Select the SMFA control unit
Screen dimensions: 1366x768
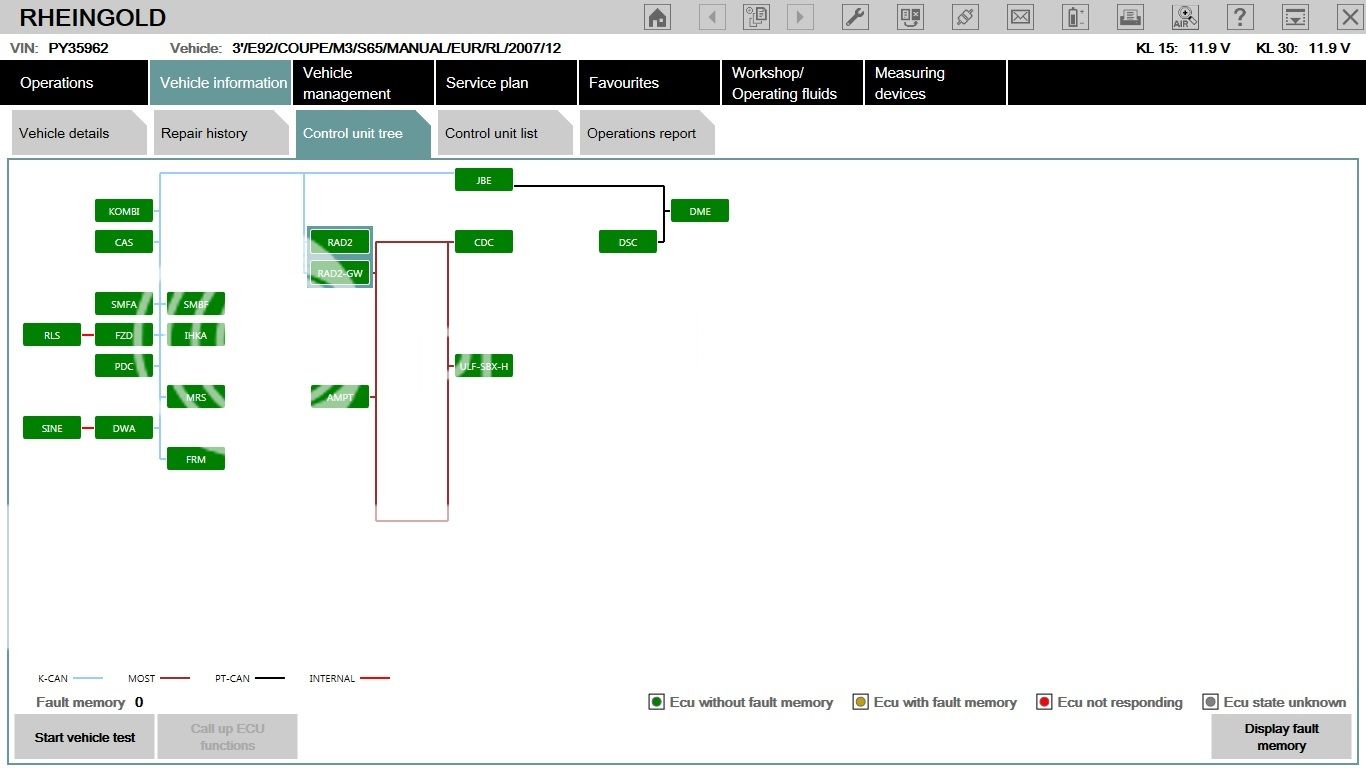124,304
